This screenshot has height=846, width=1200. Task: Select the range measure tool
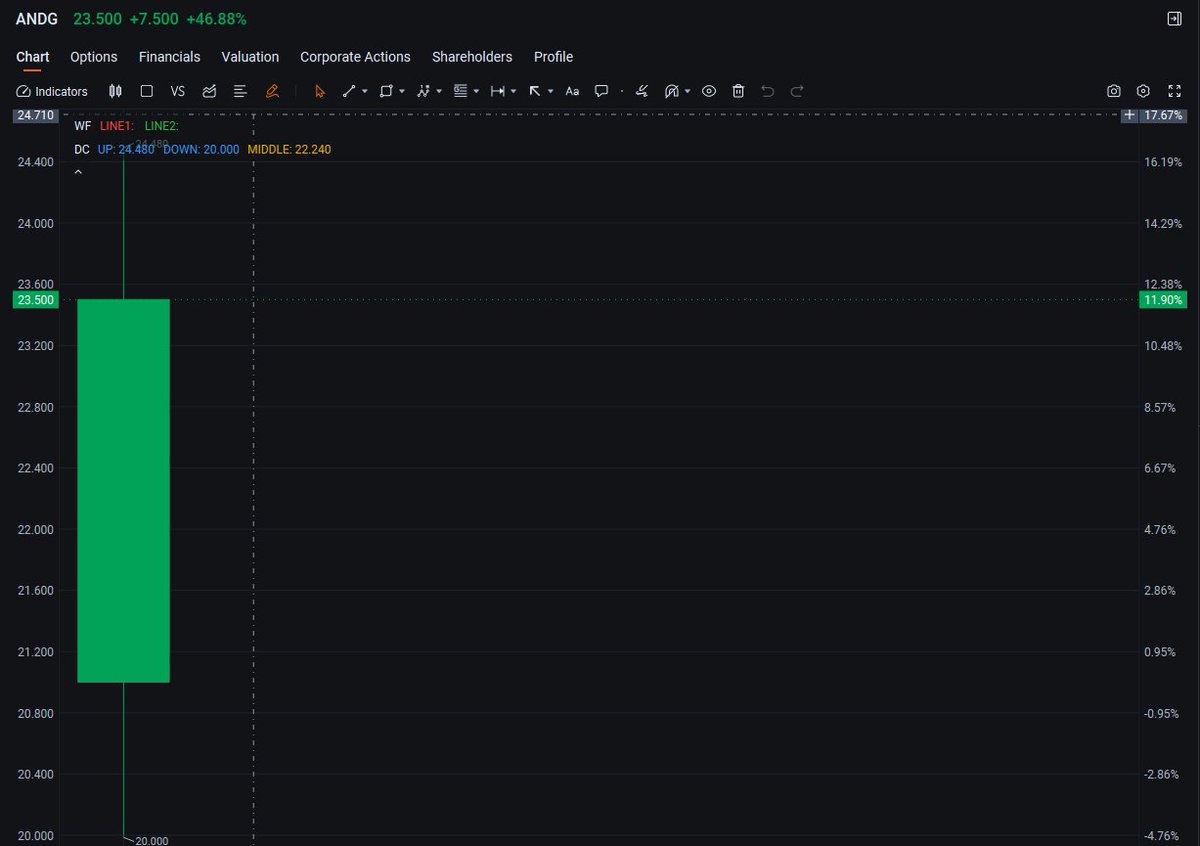(x=497, y=91)
